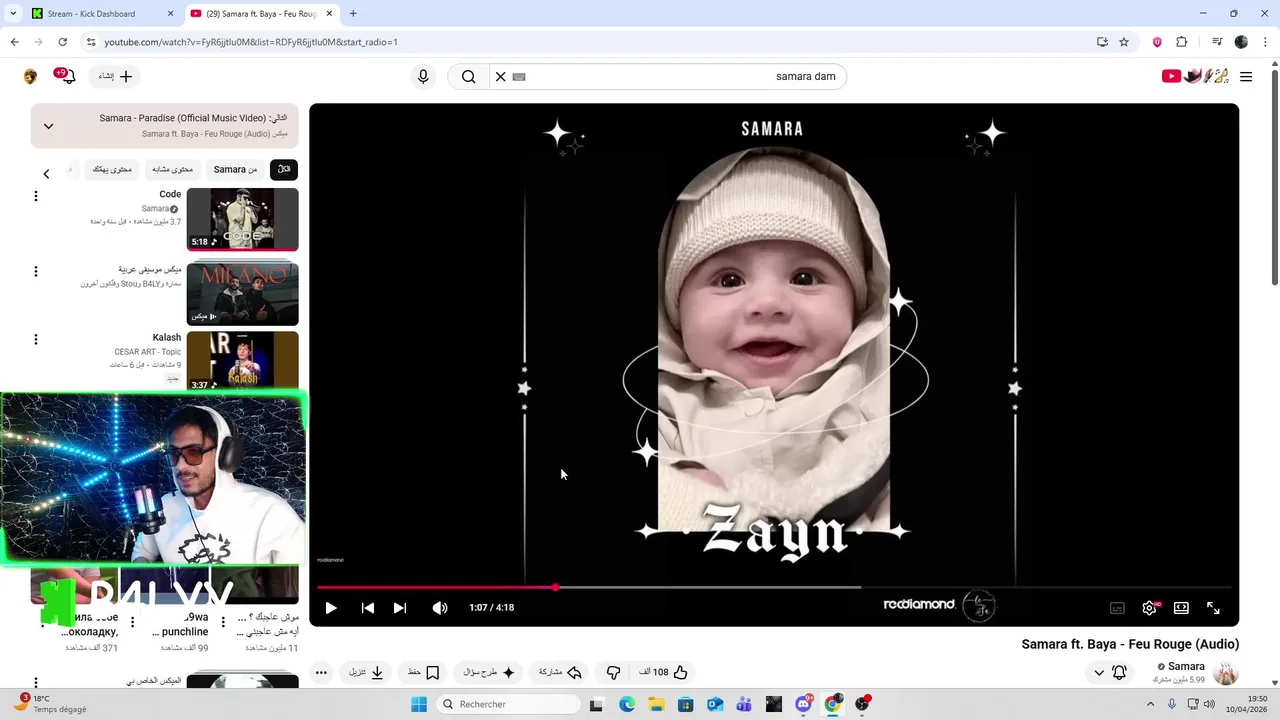Open the Kalash video thumbnail

[x=242, y=362]
